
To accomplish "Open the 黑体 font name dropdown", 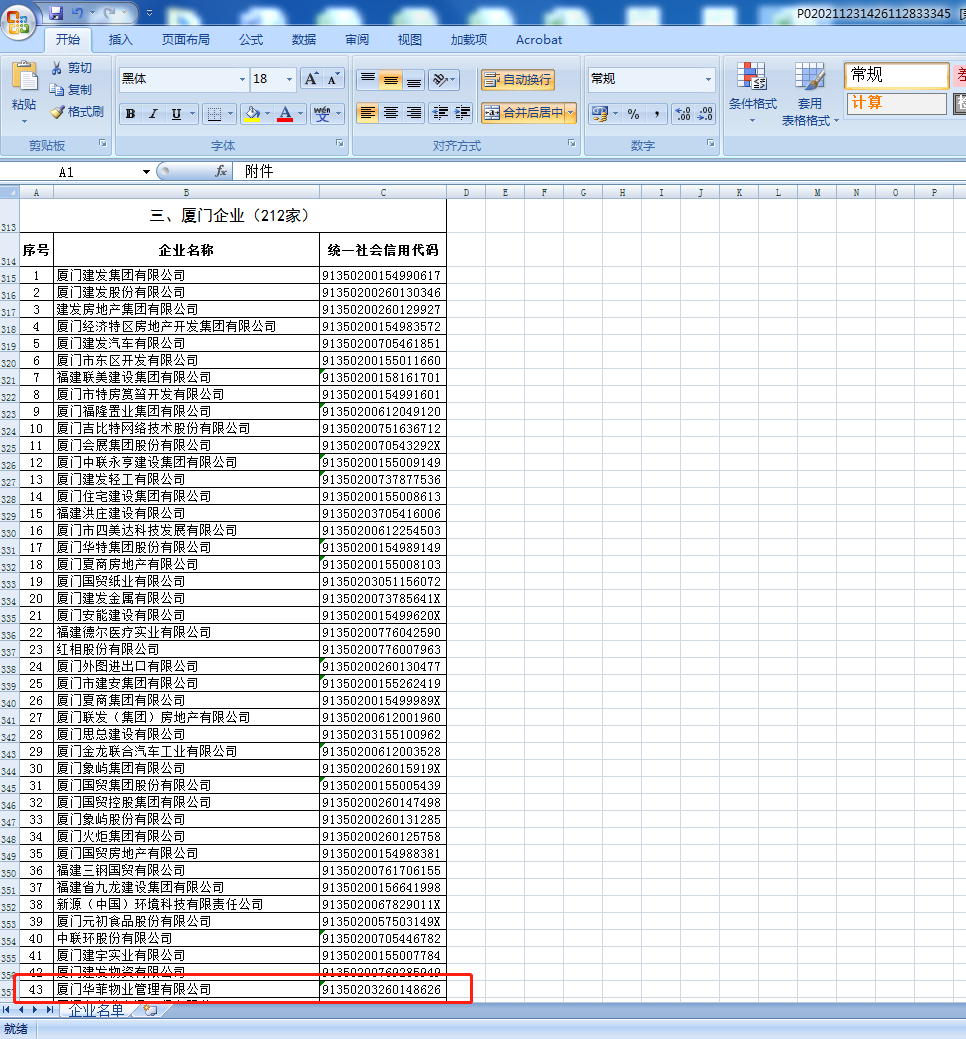I will [x=242, y=80].
